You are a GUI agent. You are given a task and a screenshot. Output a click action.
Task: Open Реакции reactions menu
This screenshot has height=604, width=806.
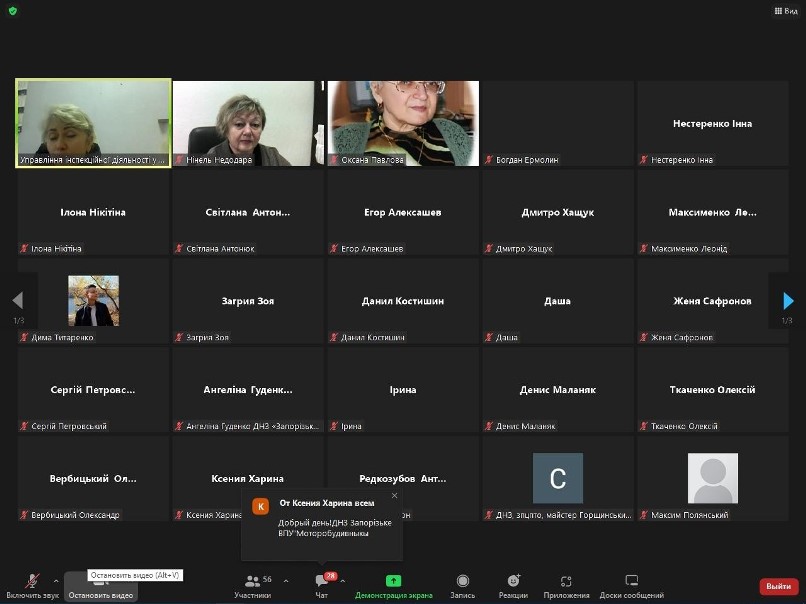pos(513,587)
